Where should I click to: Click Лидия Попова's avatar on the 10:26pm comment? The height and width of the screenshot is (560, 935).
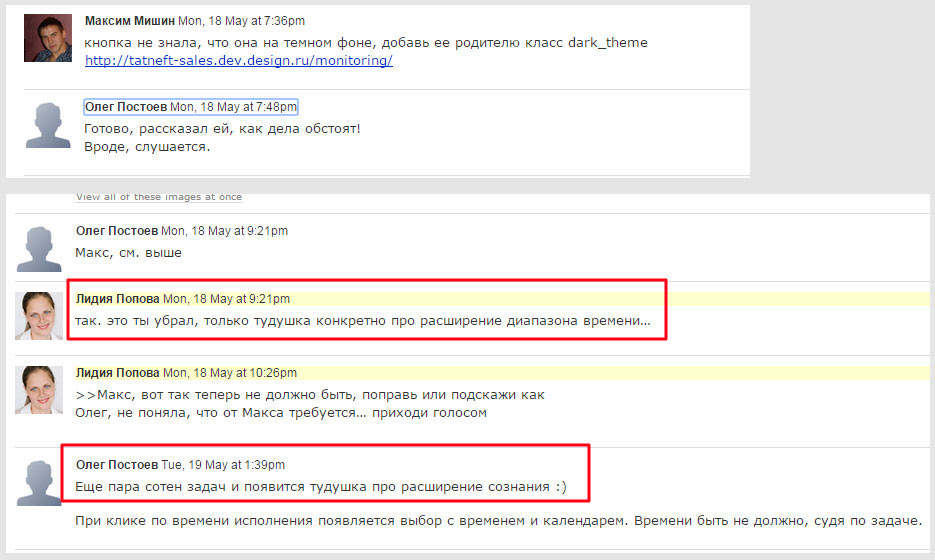click(x=40, y=390)
